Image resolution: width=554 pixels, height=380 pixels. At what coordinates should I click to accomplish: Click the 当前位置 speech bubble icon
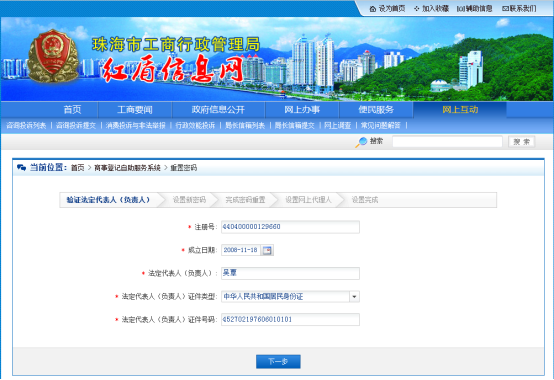pos(21,167)
